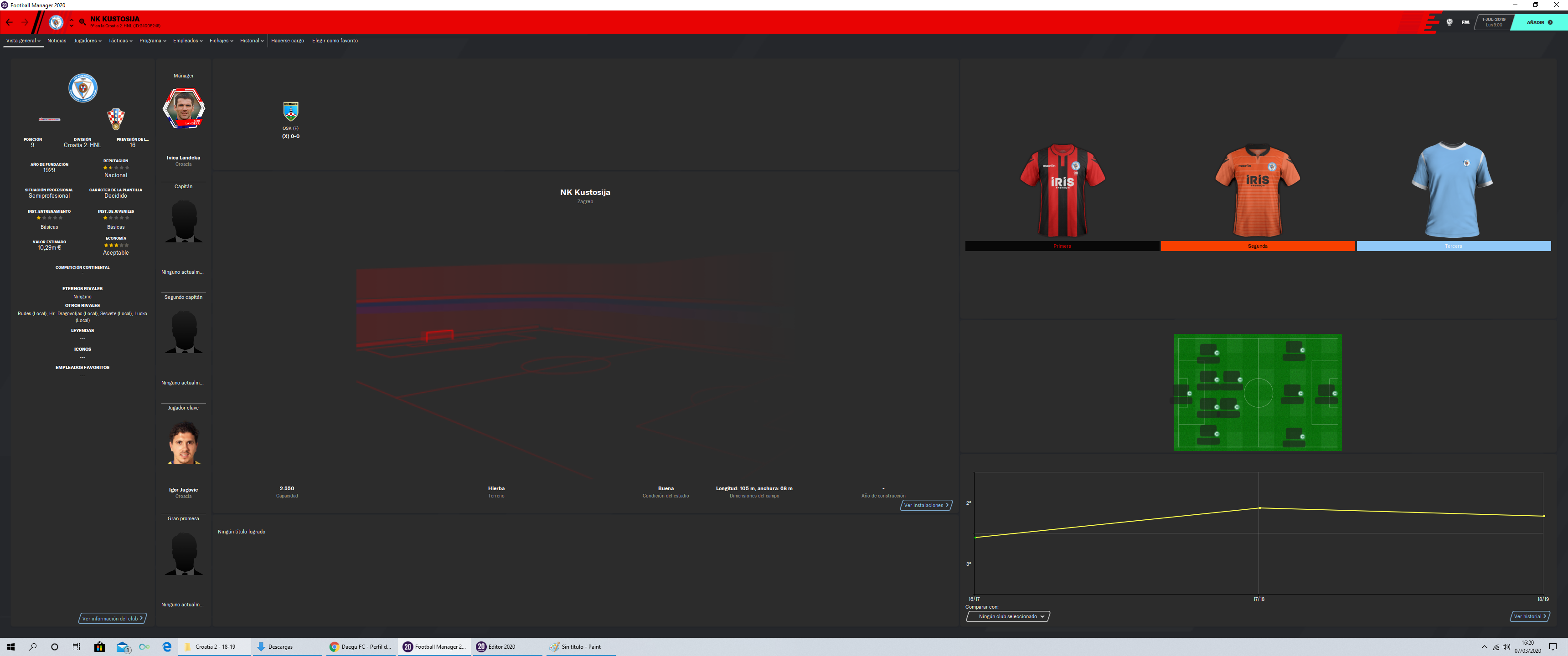This screenshot has height=656, width=1568.
Task: Click the 1929 founding year
Action: click(x=49, y=170)
